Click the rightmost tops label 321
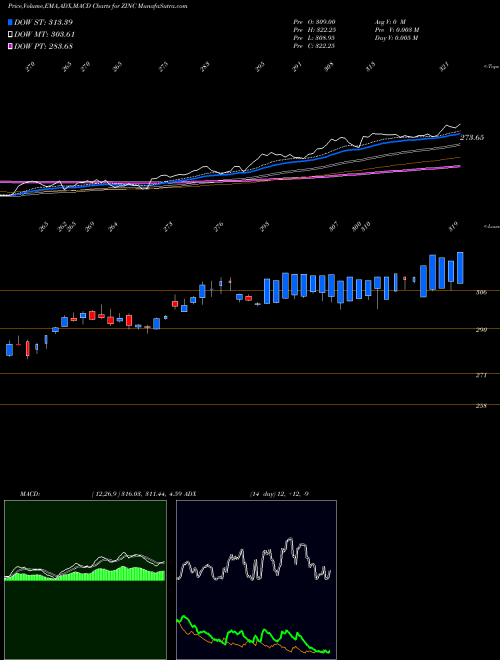 [444, 67]
